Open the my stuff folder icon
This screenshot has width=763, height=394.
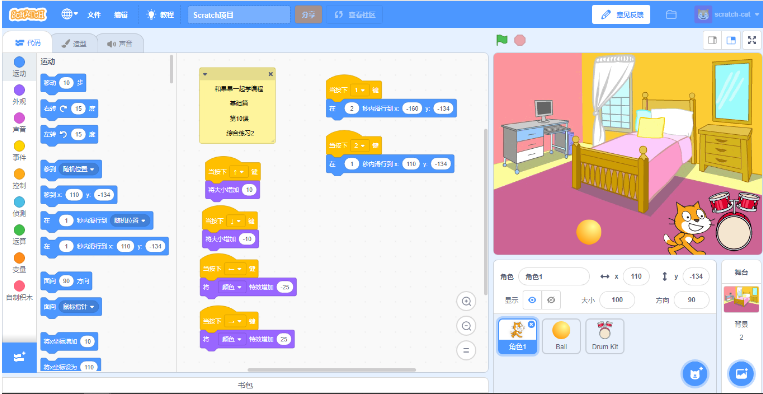672,15
